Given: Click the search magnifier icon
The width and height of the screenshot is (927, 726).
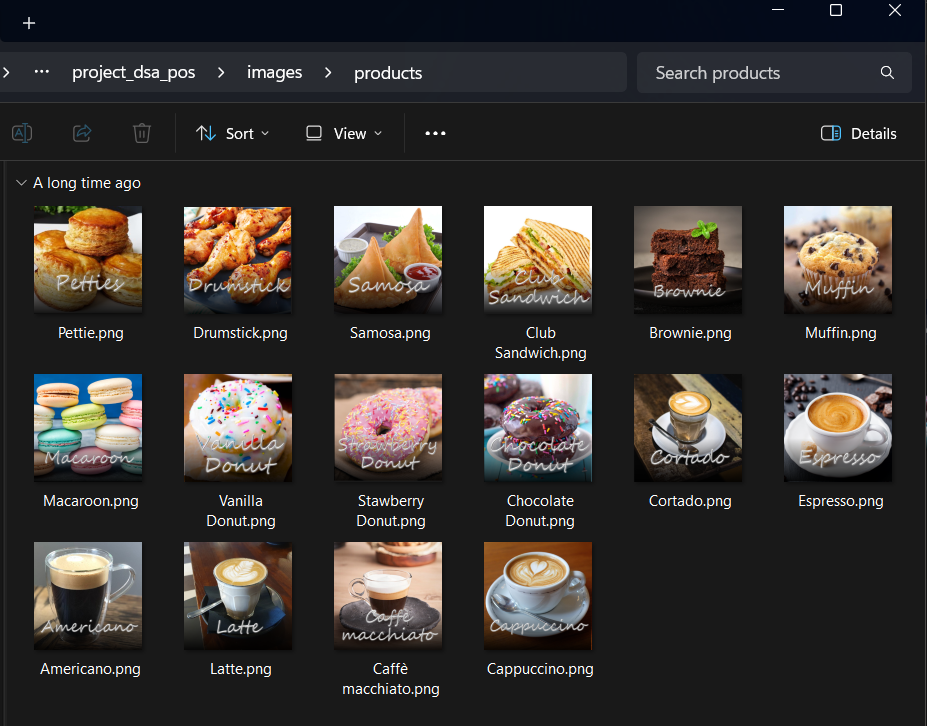Looking at the screenshot, I should 887,73.
